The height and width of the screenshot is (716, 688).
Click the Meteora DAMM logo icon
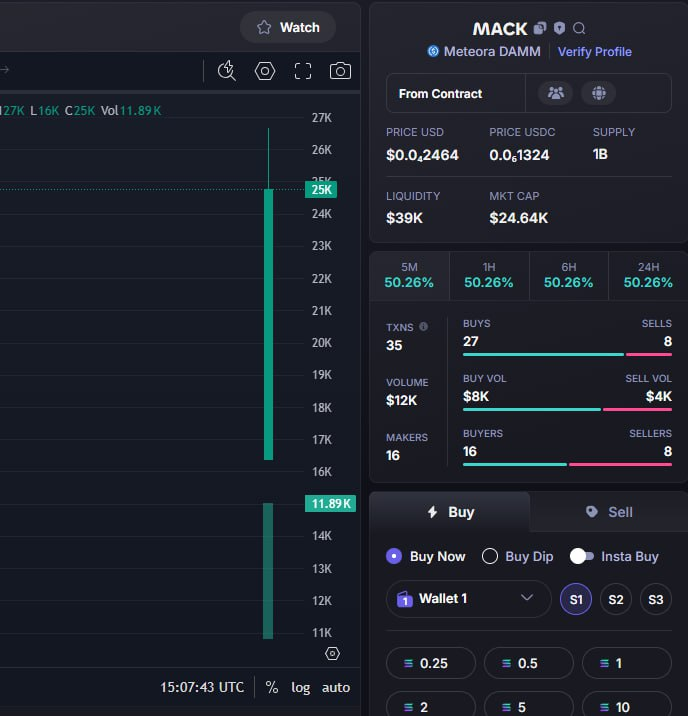coord(433,51)
